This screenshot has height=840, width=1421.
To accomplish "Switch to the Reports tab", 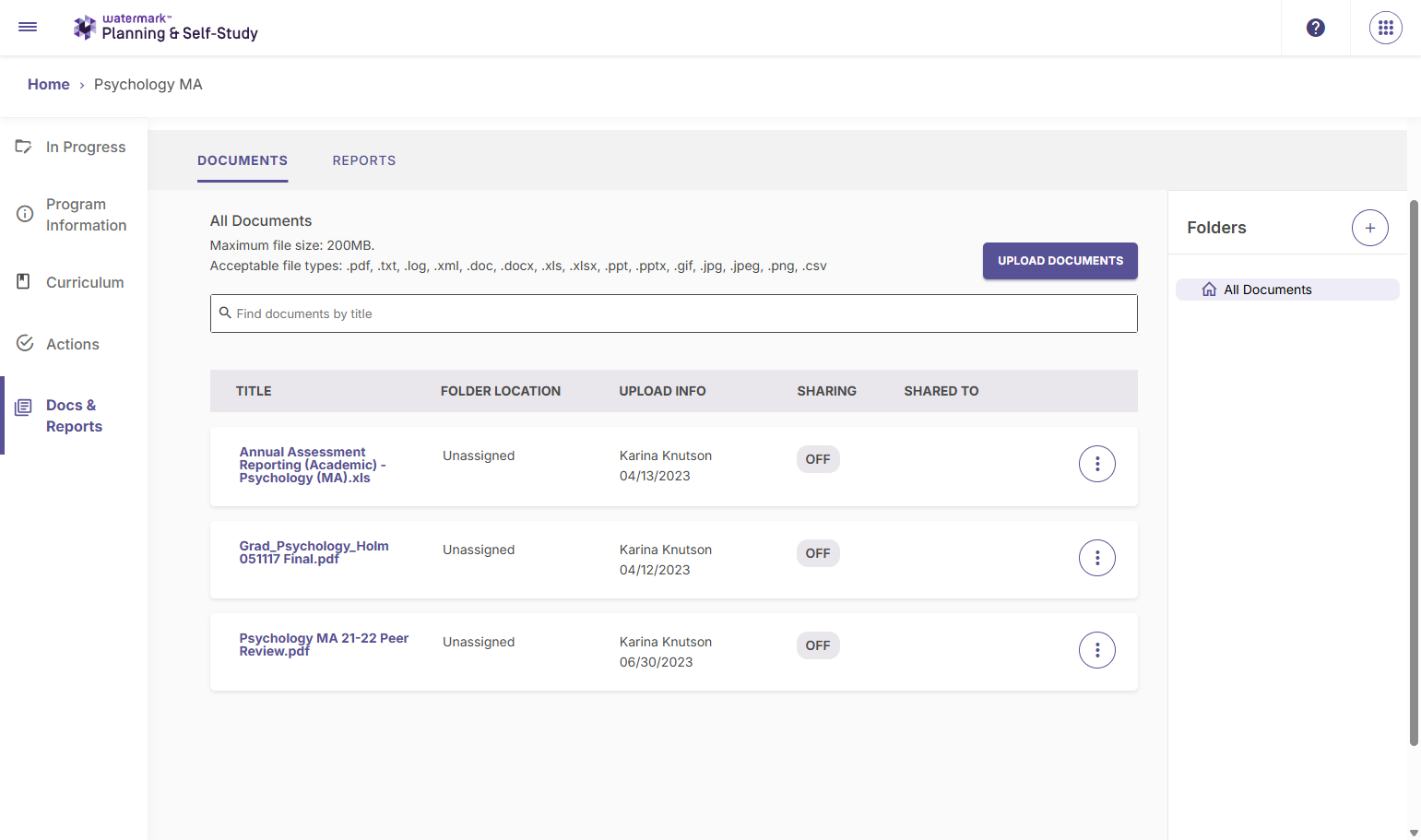I will [364, 160].
